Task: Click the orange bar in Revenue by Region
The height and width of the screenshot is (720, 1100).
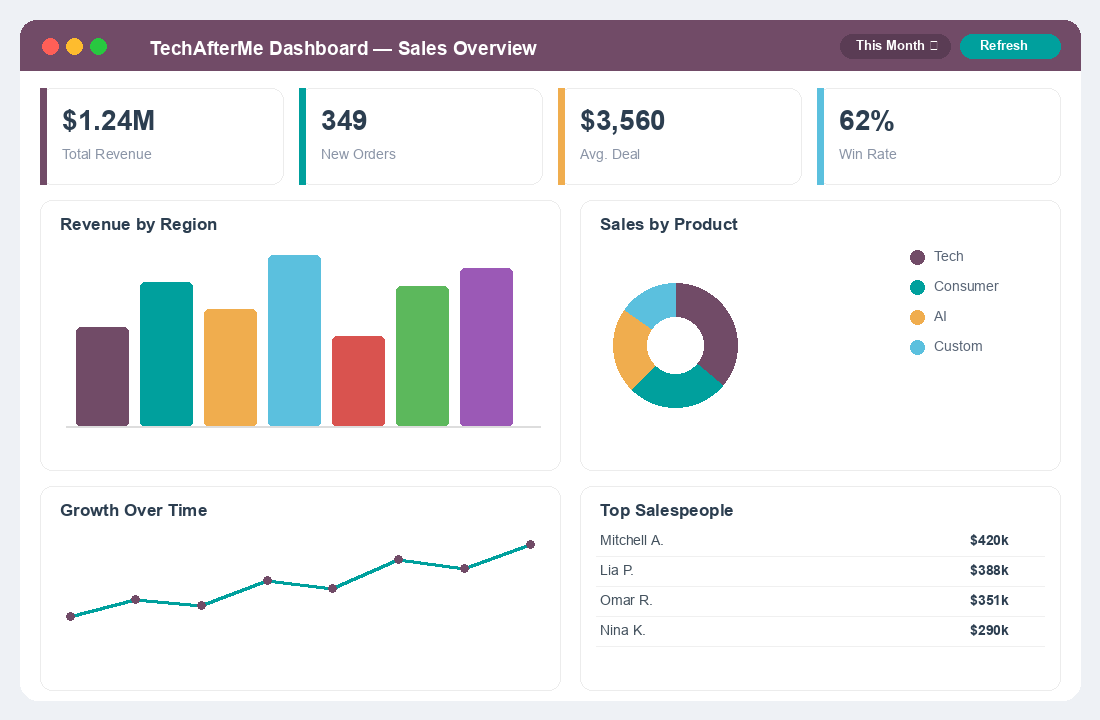Action: click(230, 368)
